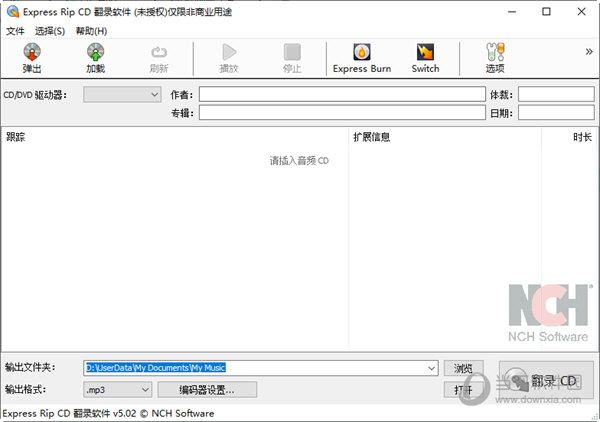This screenshot has width=600, height=422.
Task: Click into the 体裁 input field
Action: point(556,94)
